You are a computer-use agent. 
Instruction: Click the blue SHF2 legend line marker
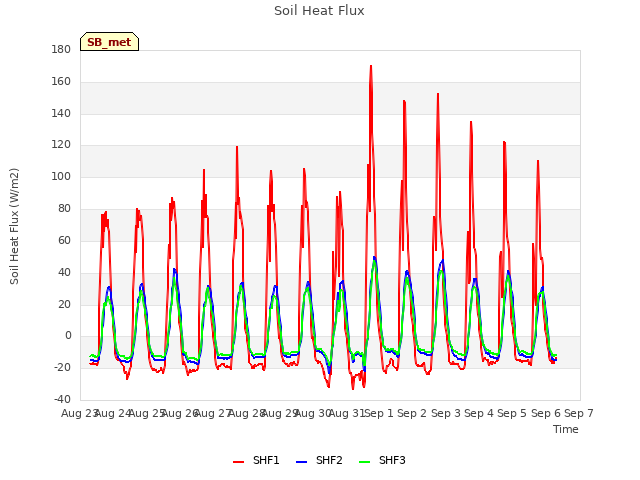click(x=301, y=462)
